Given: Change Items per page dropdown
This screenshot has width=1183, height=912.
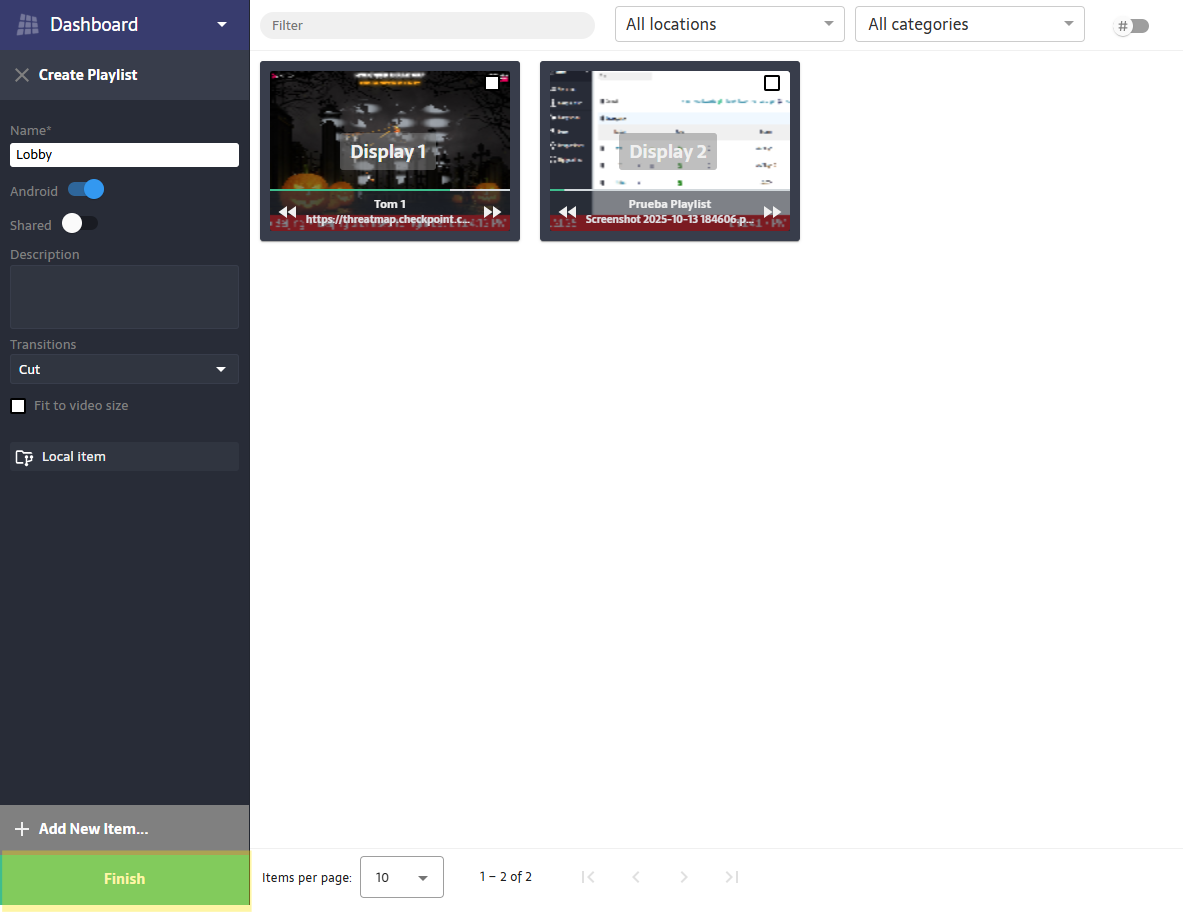Looking at the screenshot, I should tap(401, 877).
